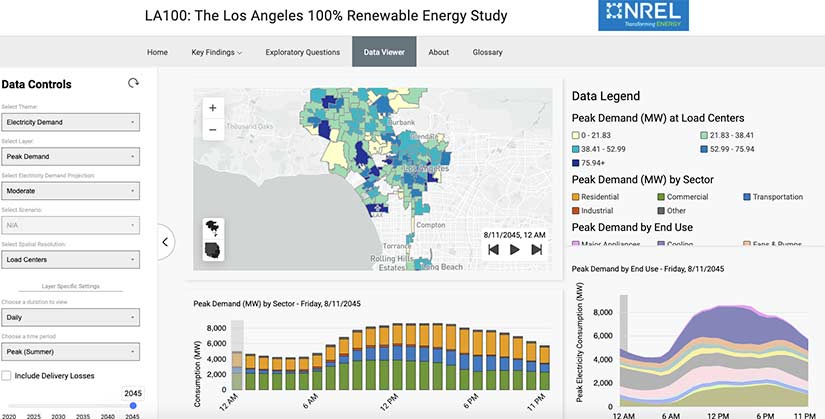Click the 52.99 - 75.94 legend swatch
The width and height of the screenshot is (825, 419).
pos(704,149)
